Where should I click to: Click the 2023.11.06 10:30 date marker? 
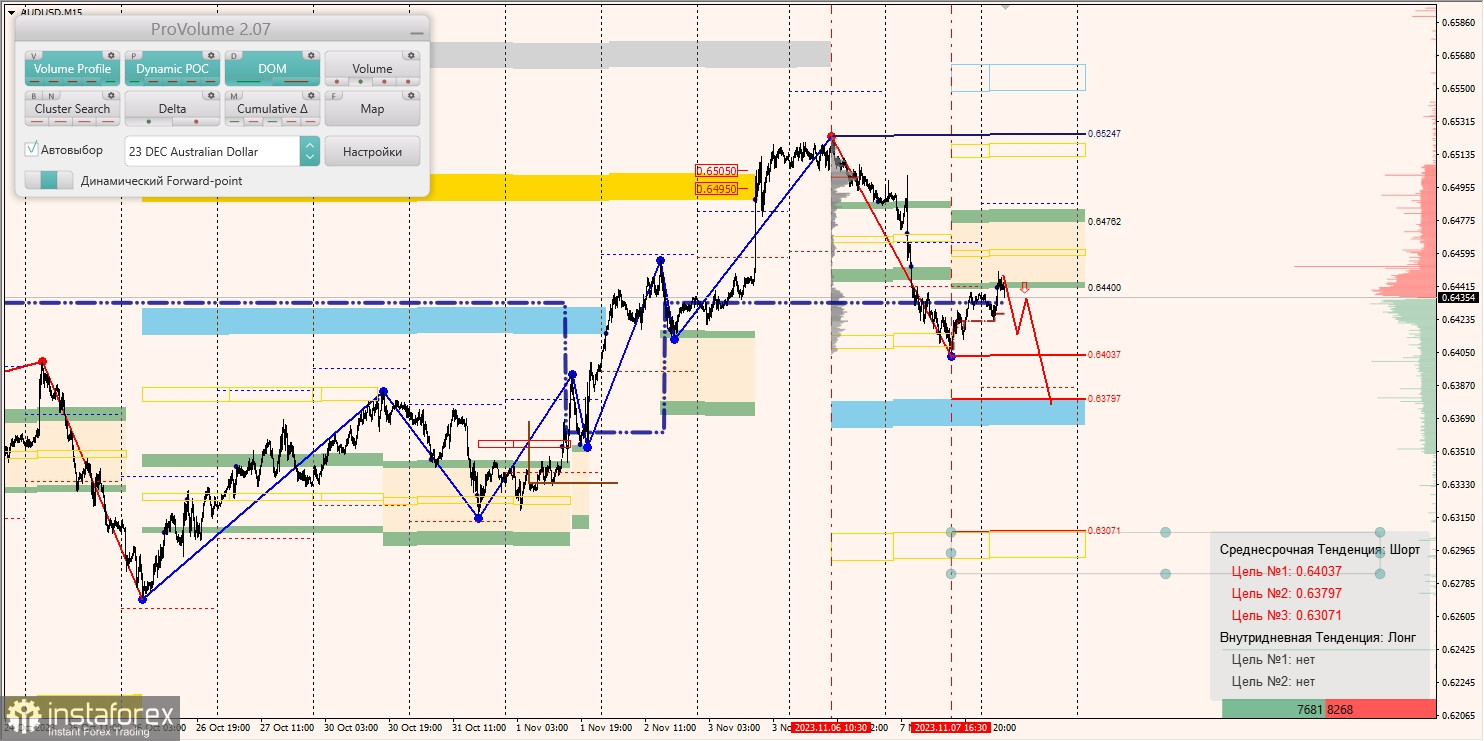[x=830, y=727]
